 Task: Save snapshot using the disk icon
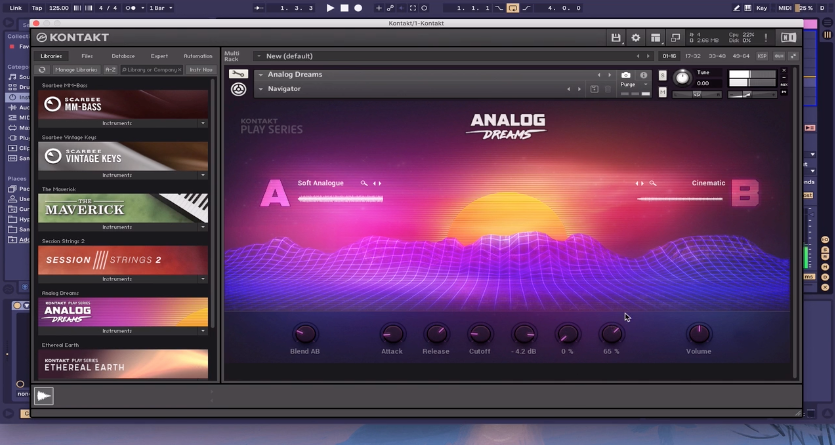[x=594, y=89]
